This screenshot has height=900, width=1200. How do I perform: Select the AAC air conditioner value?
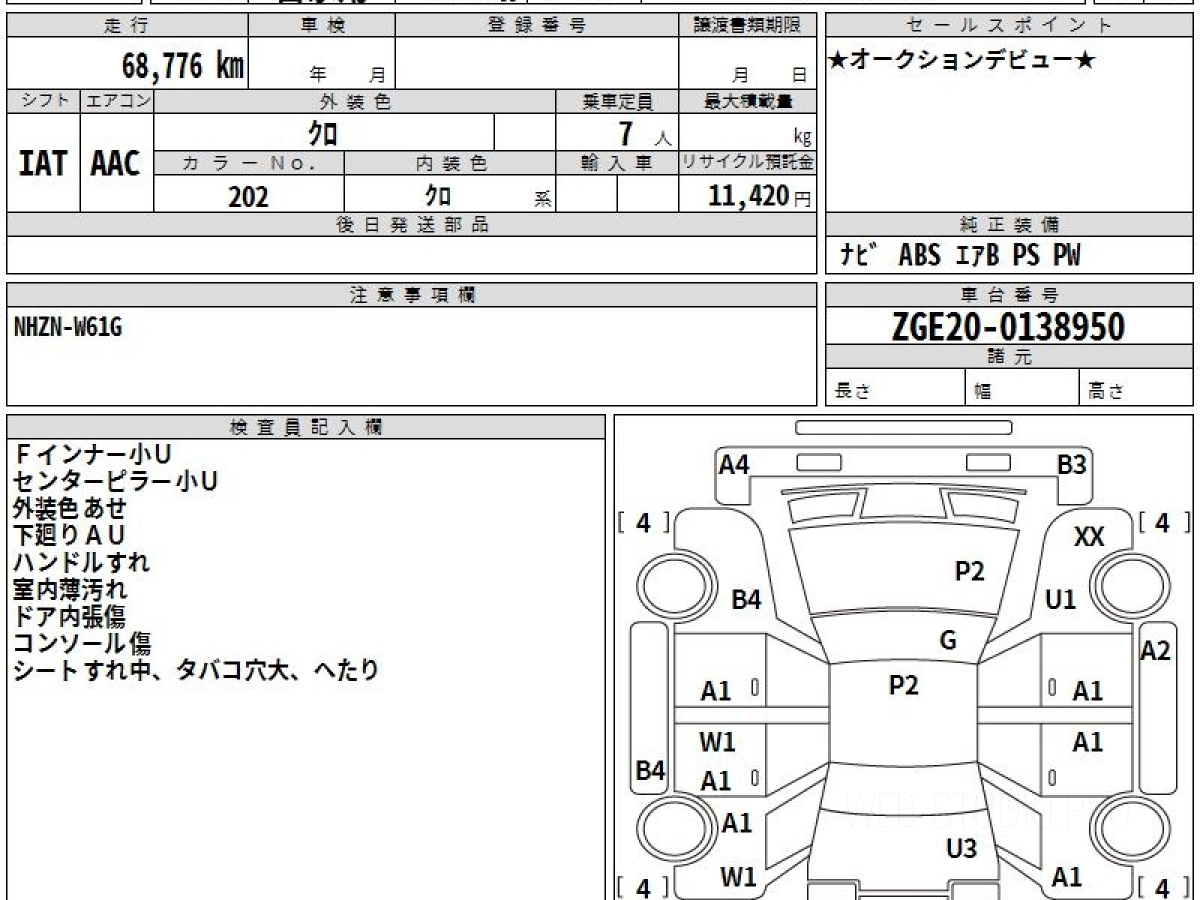116,164
